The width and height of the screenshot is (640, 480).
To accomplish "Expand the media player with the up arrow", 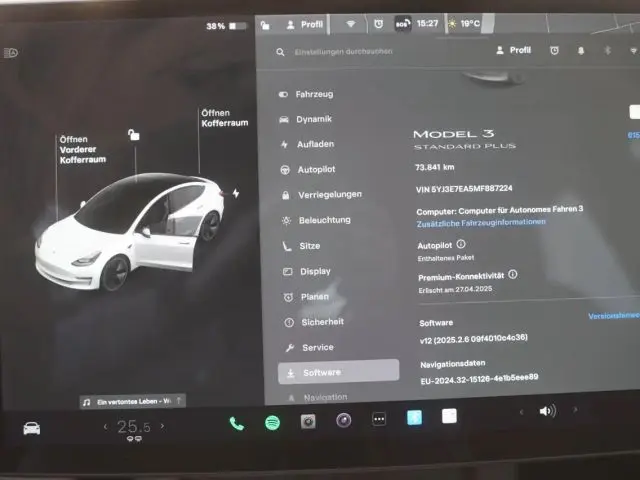I will click(179, 400).
